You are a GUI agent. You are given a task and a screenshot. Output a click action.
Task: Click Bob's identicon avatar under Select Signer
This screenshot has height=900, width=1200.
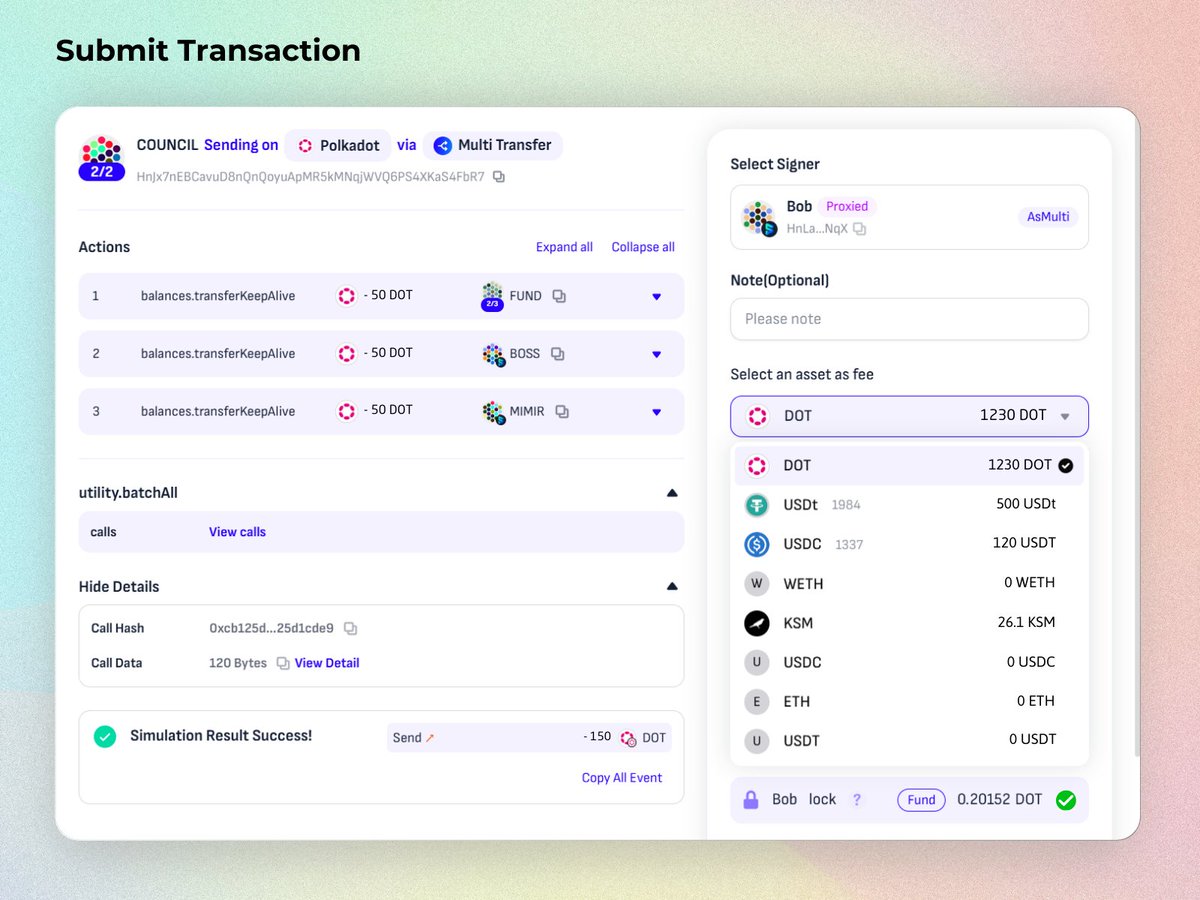758,216
